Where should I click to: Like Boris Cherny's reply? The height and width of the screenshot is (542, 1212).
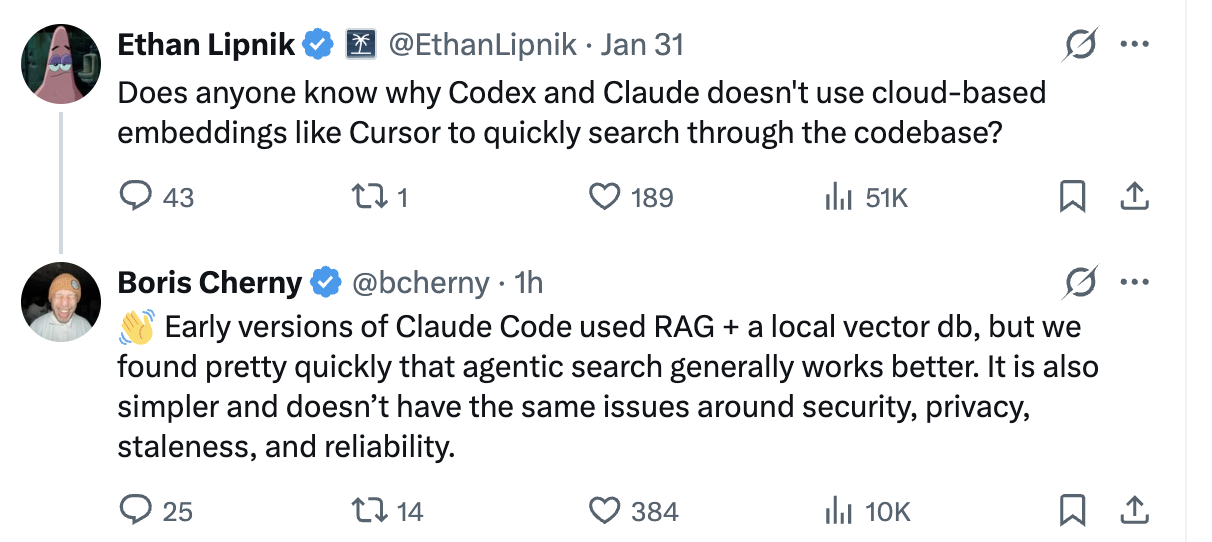tap(604, 511)
